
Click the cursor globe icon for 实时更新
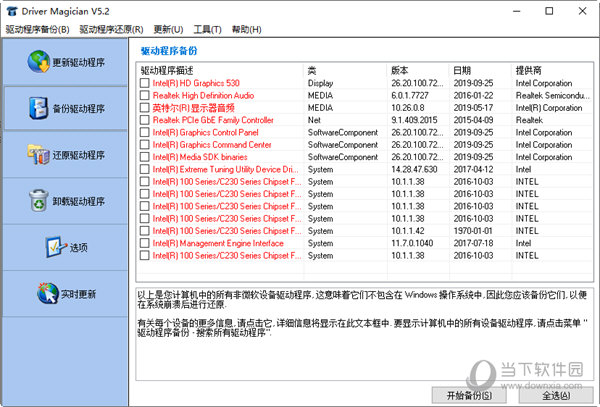coord(48,293)
